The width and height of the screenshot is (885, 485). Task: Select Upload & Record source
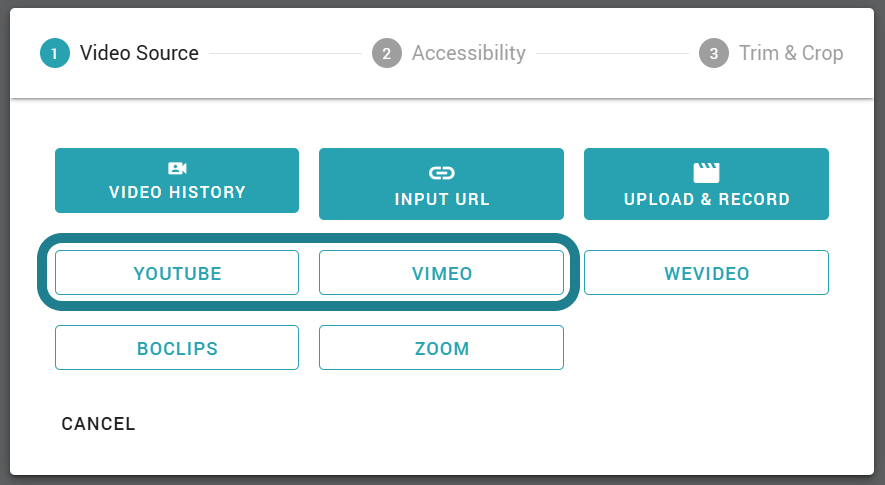tap(706, 184)
